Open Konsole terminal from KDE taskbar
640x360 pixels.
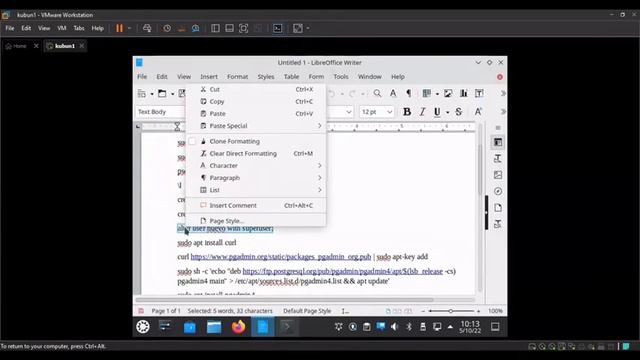point(287,327)
